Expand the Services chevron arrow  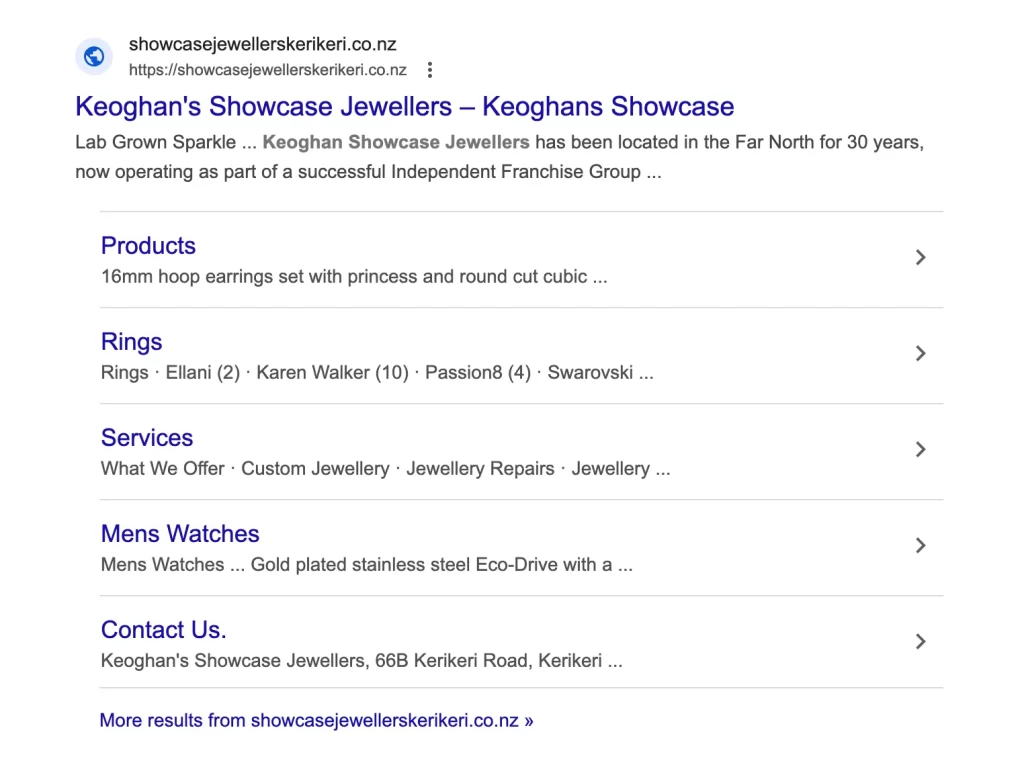pos(920,449)
